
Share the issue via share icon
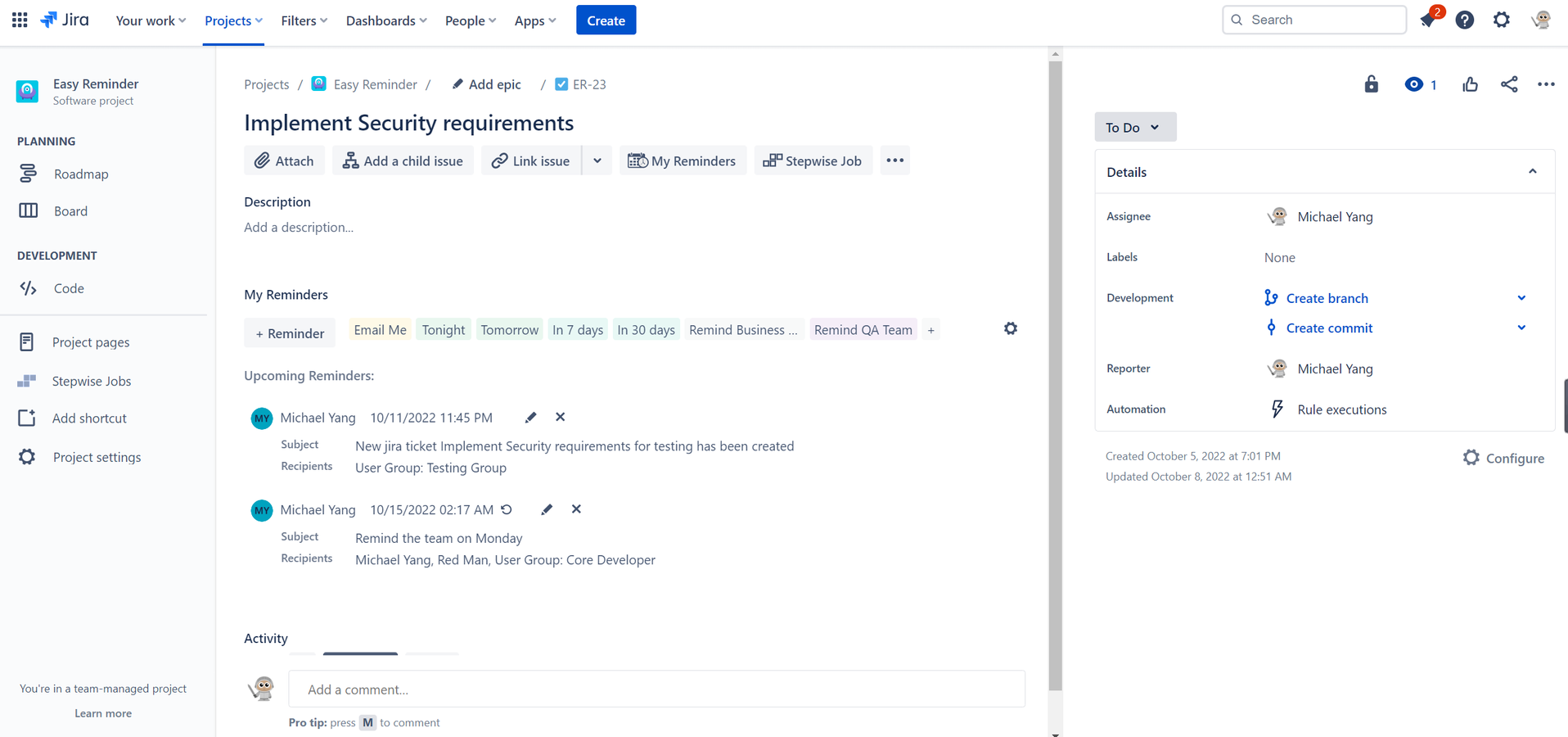coord(1509,84)
